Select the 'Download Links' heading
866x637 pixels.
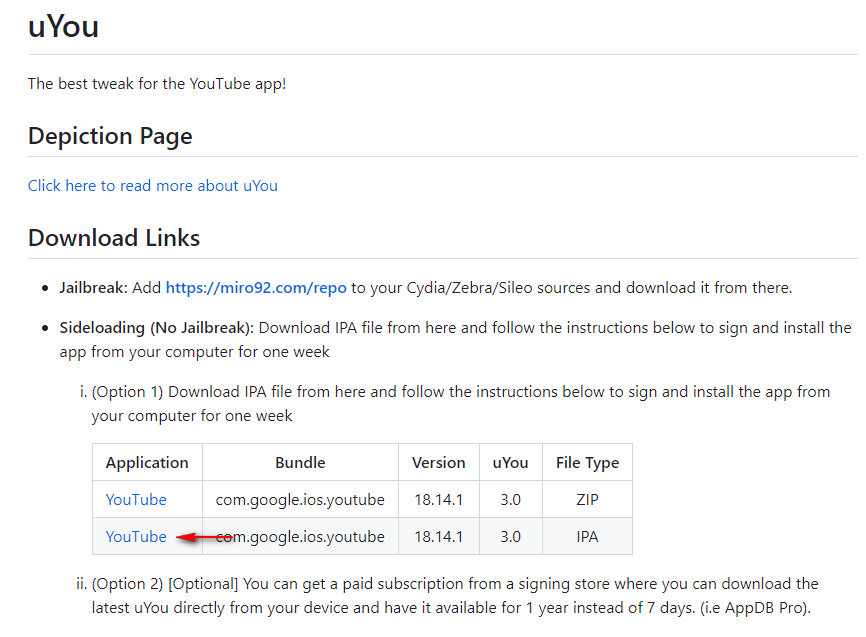click(x=114, y=238)
